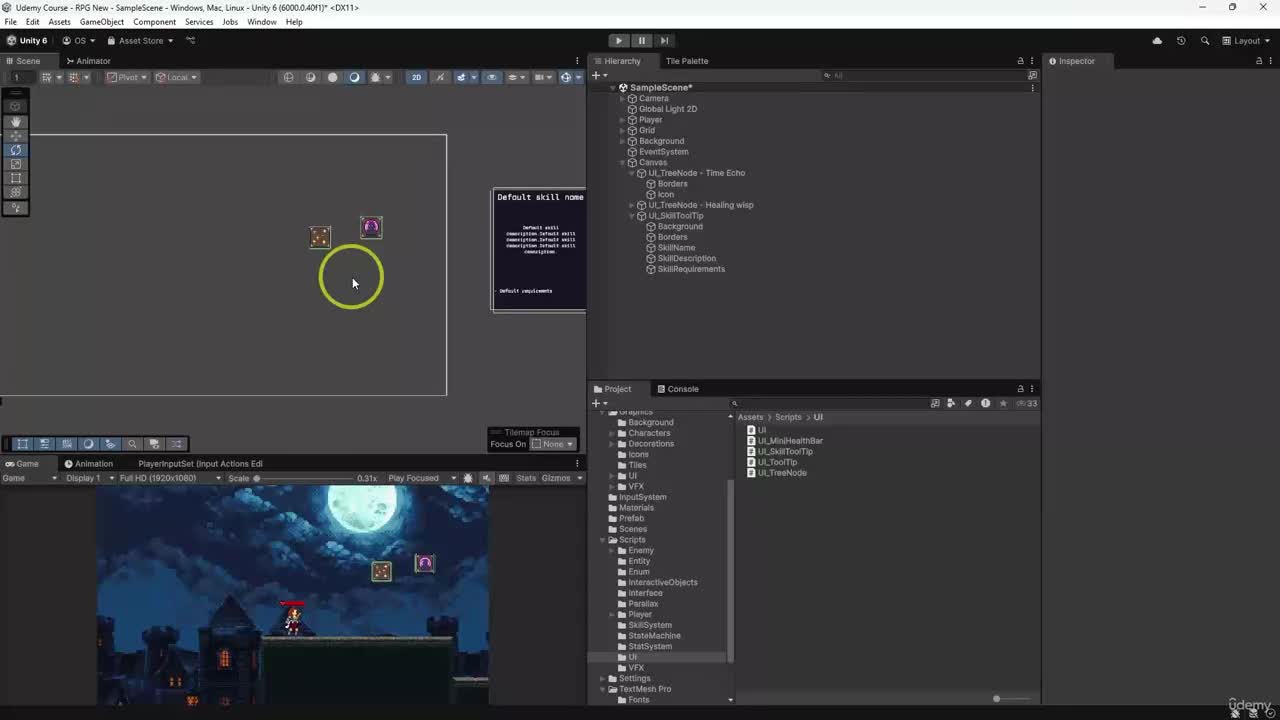Viewport: 1280px width, 720px height.
Task: Select the combined Transform tool
Action: (x=15, y=192)
